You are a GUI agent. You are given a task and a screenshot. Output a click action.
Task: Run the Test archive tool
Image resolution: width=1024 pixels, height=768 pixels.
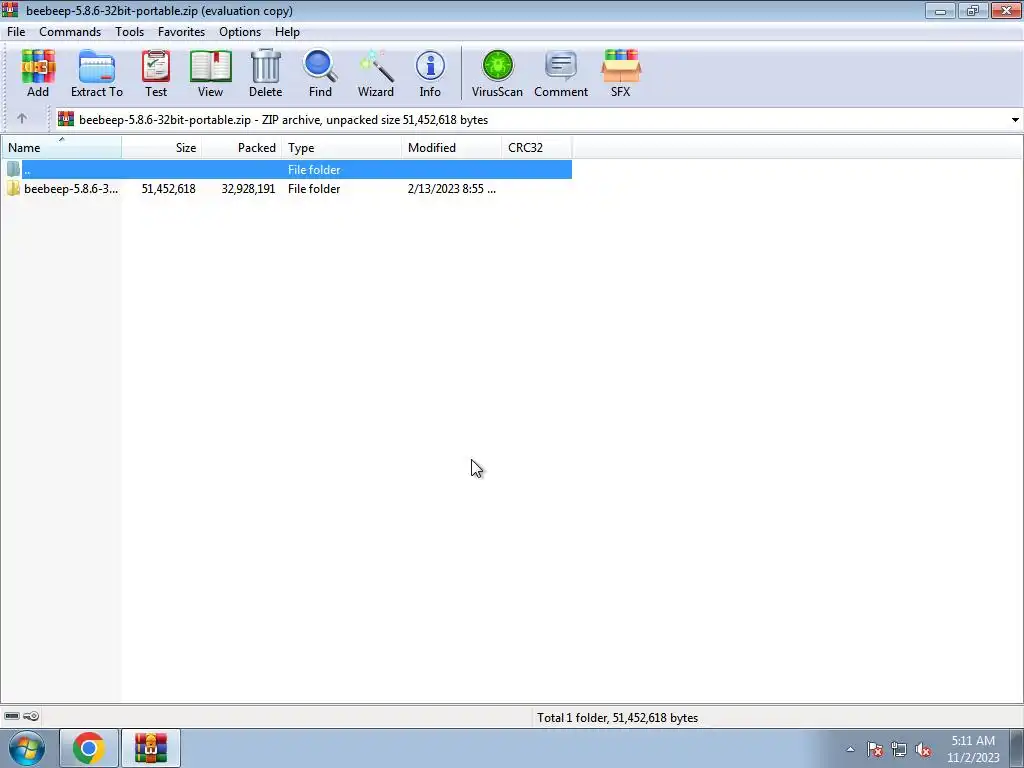tap(155, 73)
